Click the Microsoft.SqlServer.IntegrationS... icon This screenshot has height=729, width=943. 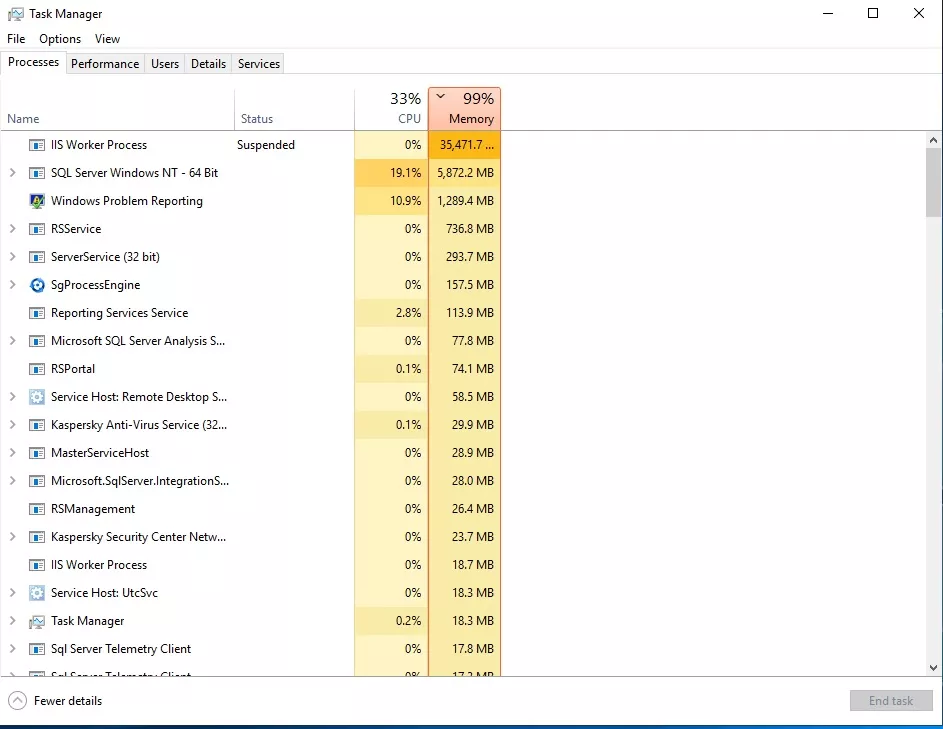(37, 481)
